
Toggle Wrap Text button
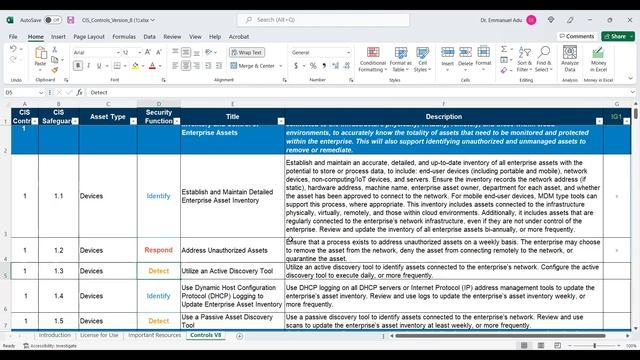247,52
